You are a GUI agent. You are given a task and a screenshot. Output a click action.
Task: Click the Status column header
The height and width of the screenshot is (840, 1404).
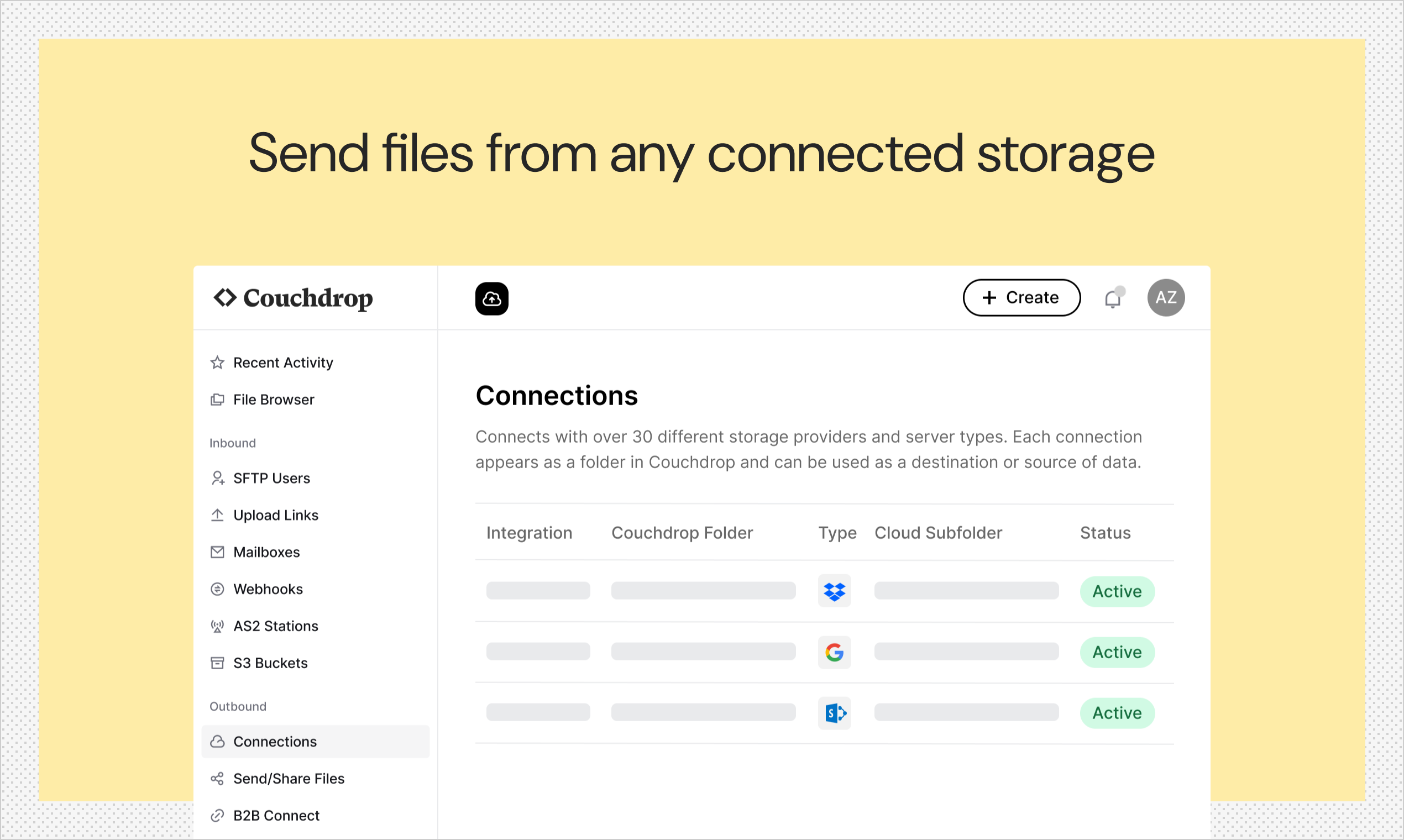(1104, 533)
